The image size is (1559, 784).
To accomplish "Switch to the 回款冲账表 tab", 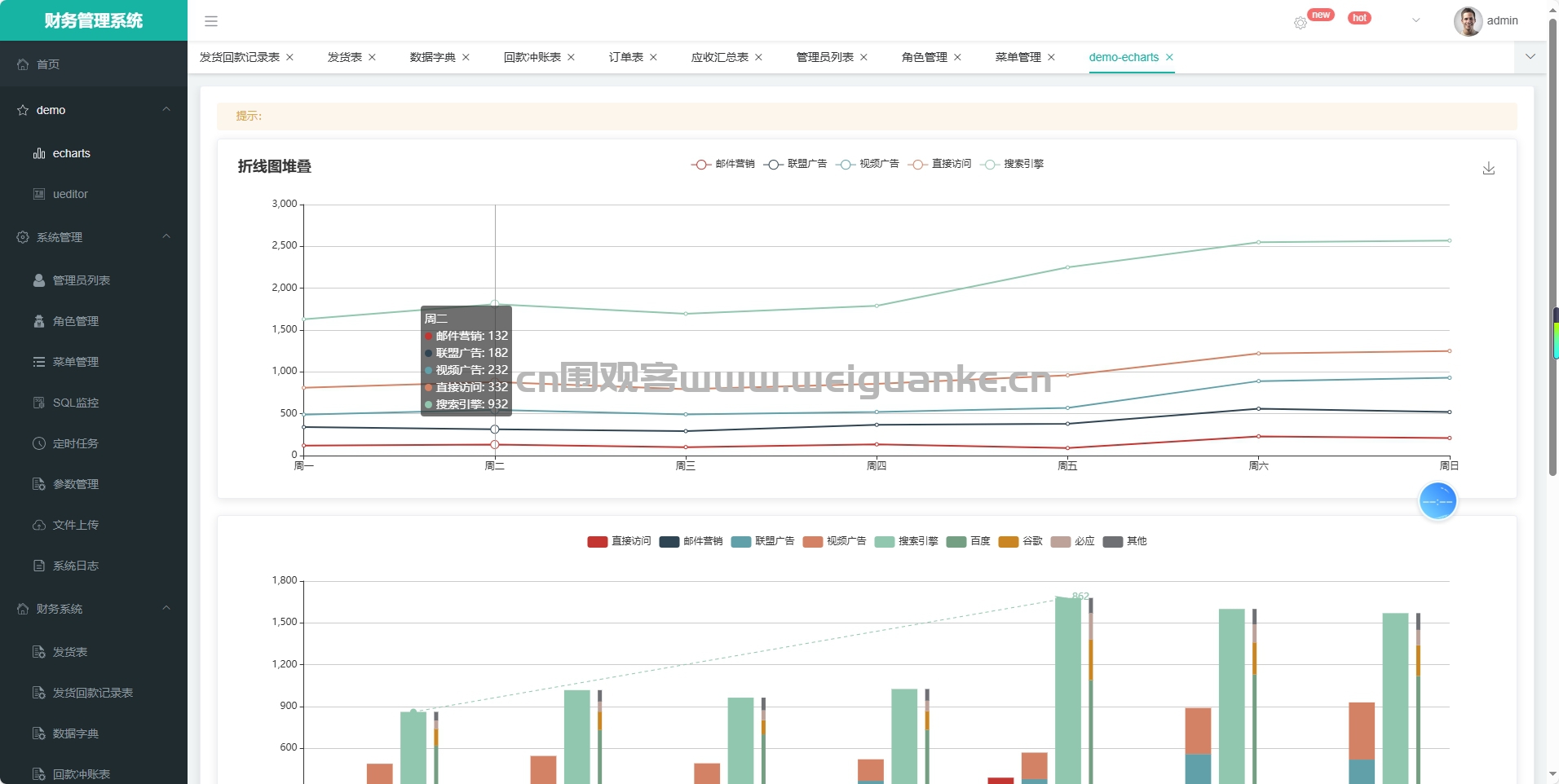I will [x=532, y=57].
